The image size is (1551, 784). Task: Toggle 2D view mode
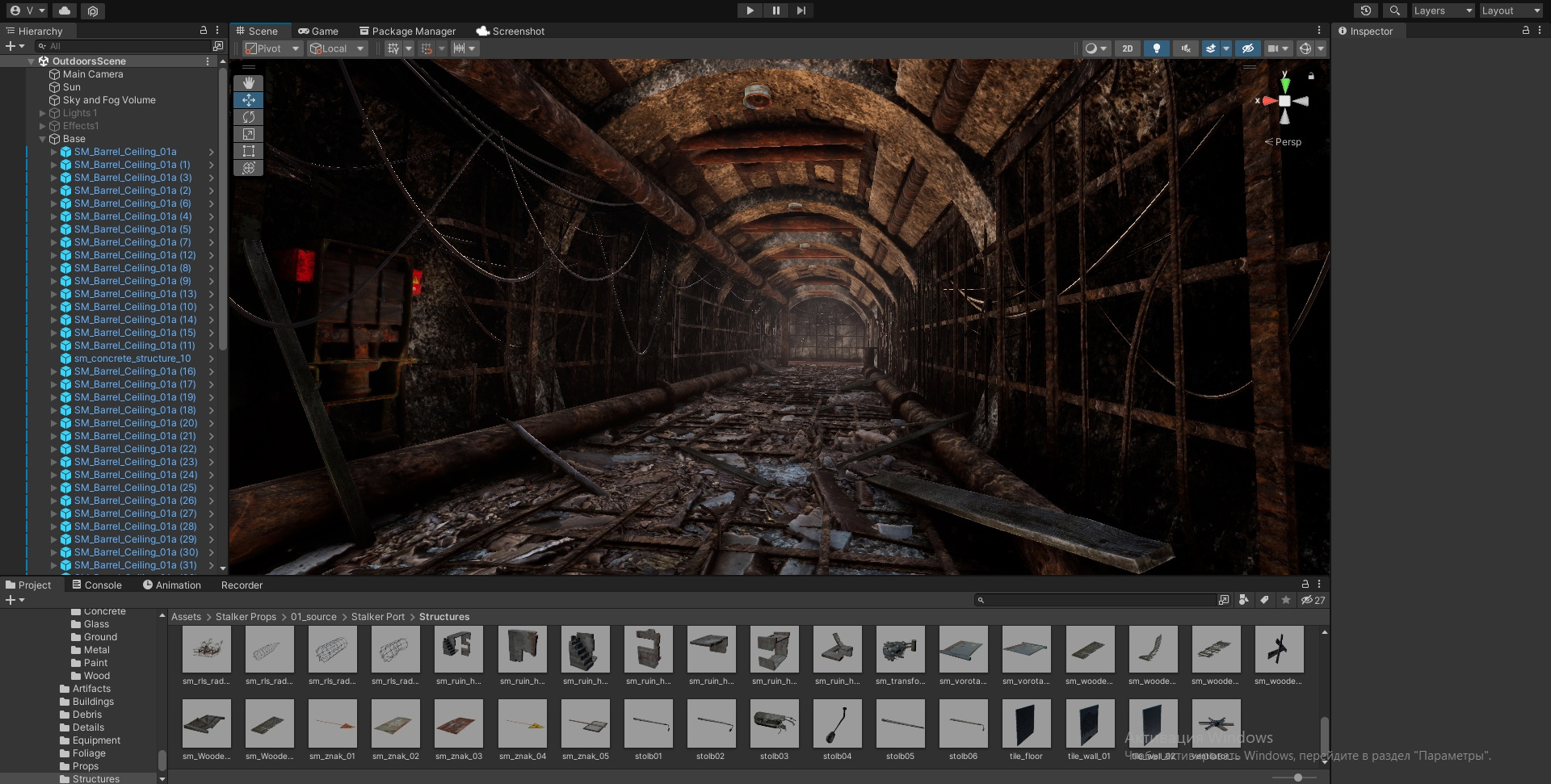(x=1127, y=48)
